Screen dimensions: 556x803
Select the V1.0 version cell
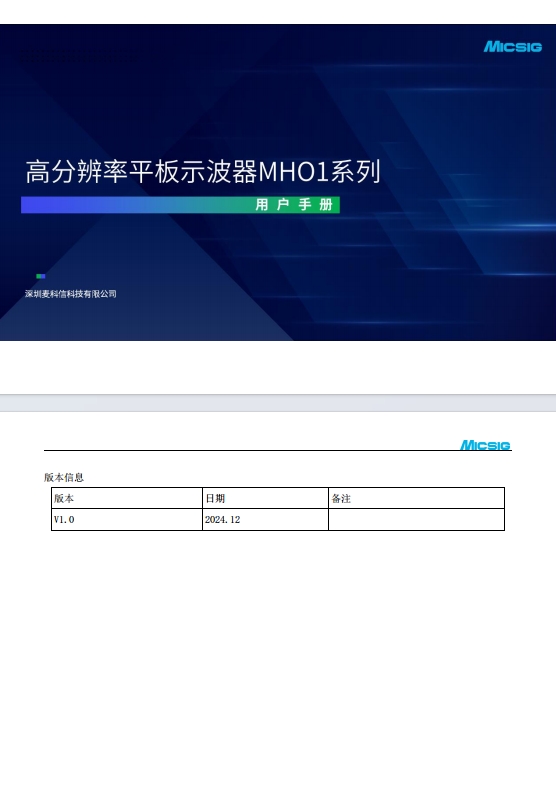coord(127,519)
